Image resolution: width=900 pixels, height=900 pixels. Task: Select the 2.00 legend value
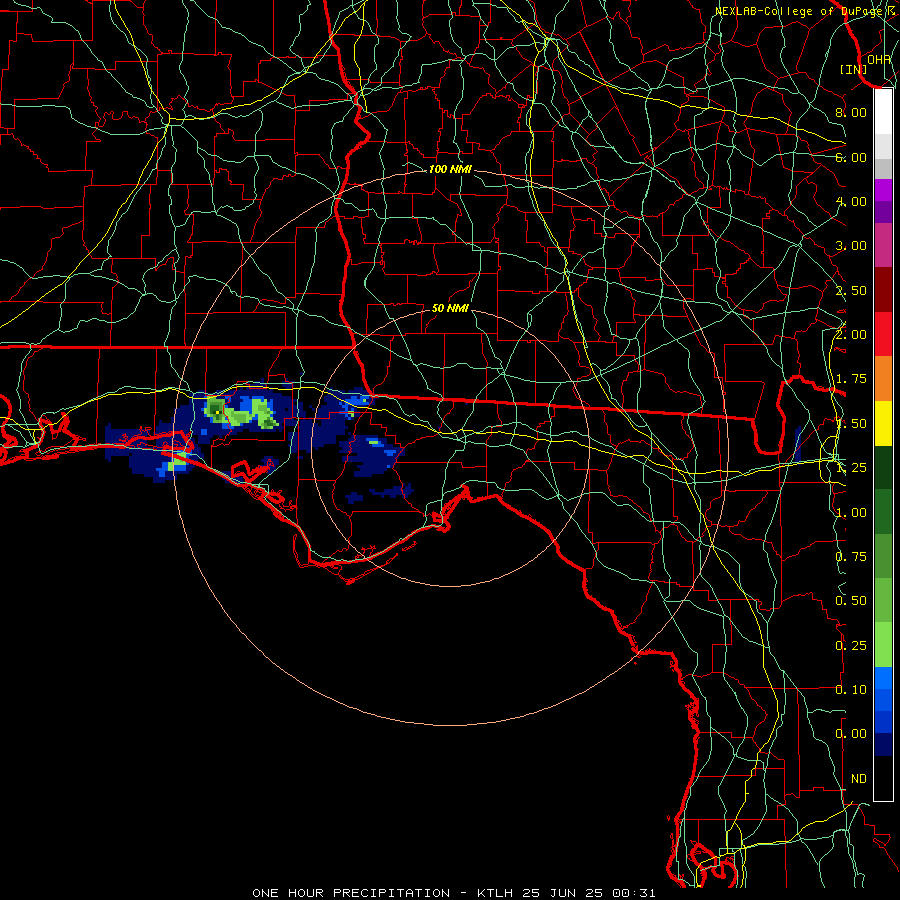[851, 335]
